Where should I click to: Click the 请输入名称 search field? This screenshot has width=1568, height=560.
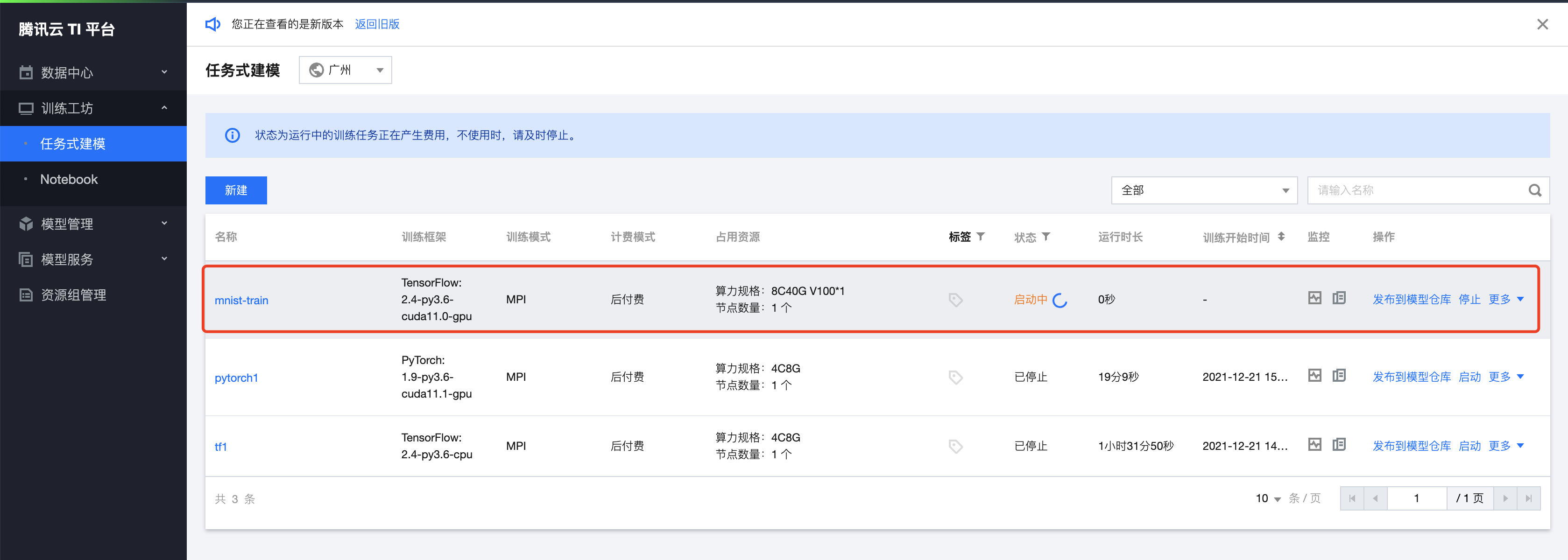tap(1415, 190)
